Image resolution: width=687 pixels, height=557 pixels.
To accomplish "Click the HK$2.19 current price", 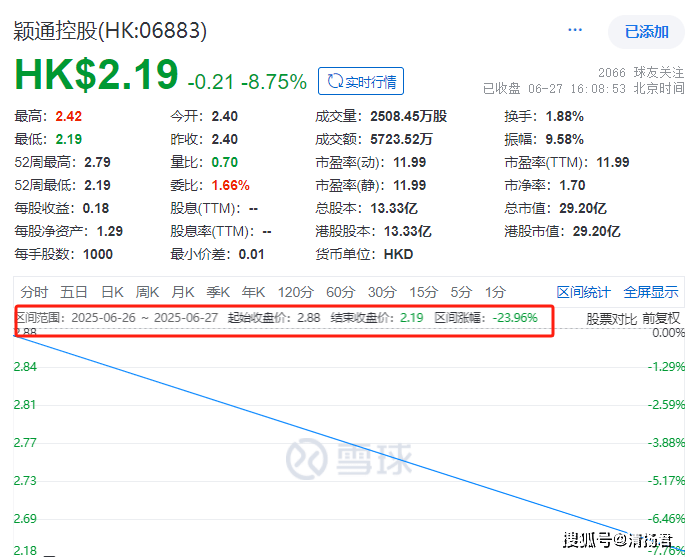I will point(96,75).
